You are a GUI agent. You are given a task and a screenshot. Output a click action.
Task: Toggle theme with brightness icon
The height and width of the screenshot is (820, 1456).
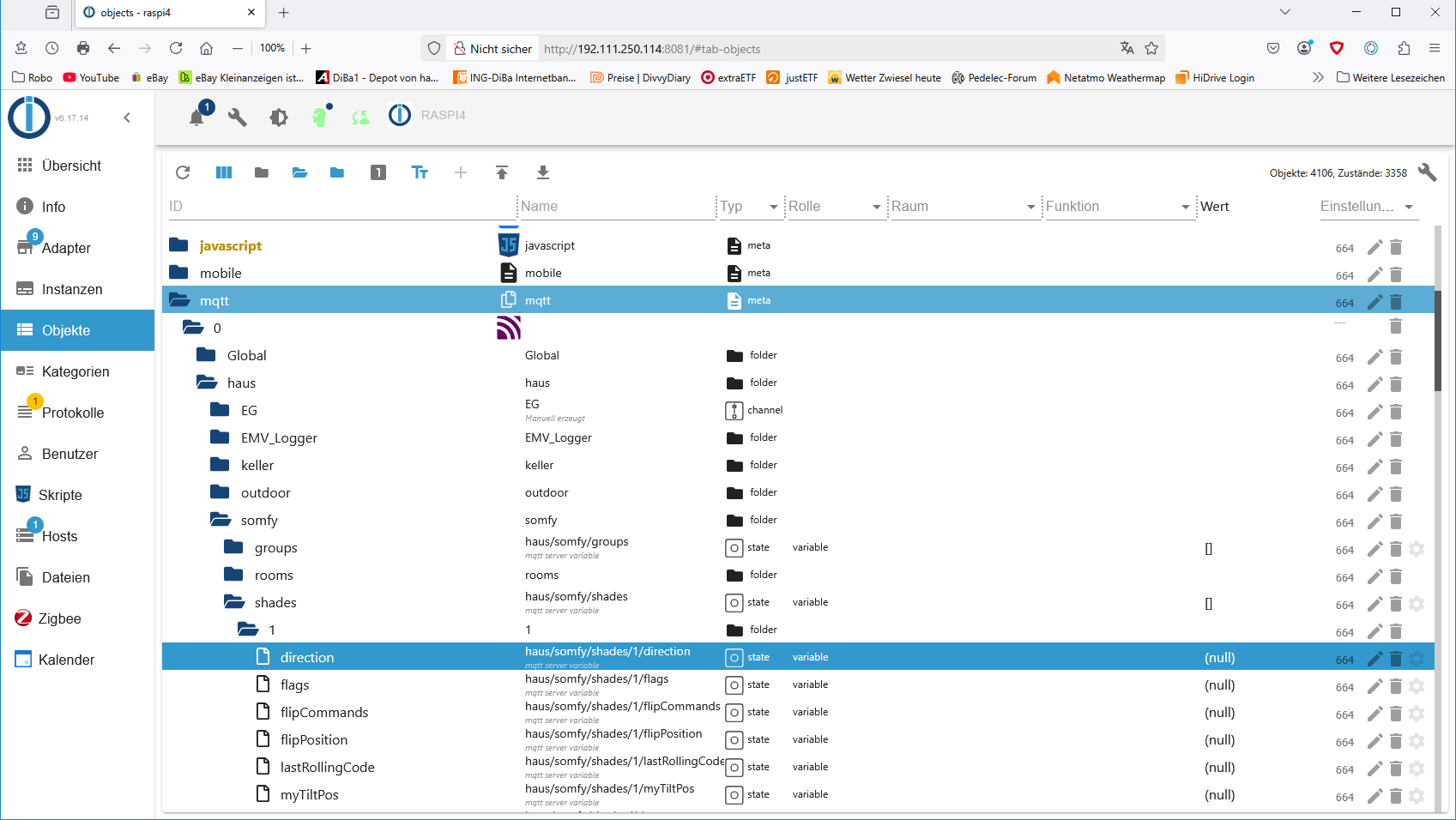[279, 118]
